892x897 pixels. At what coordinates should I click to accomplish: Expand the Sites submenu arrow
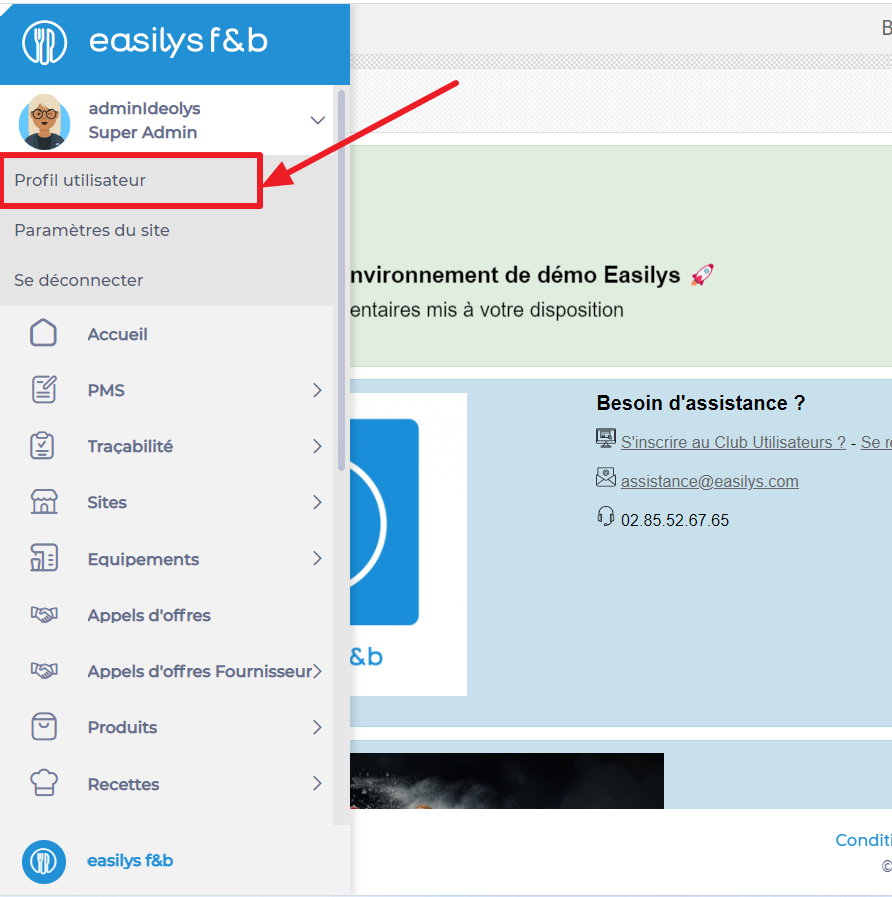(318, 502)
